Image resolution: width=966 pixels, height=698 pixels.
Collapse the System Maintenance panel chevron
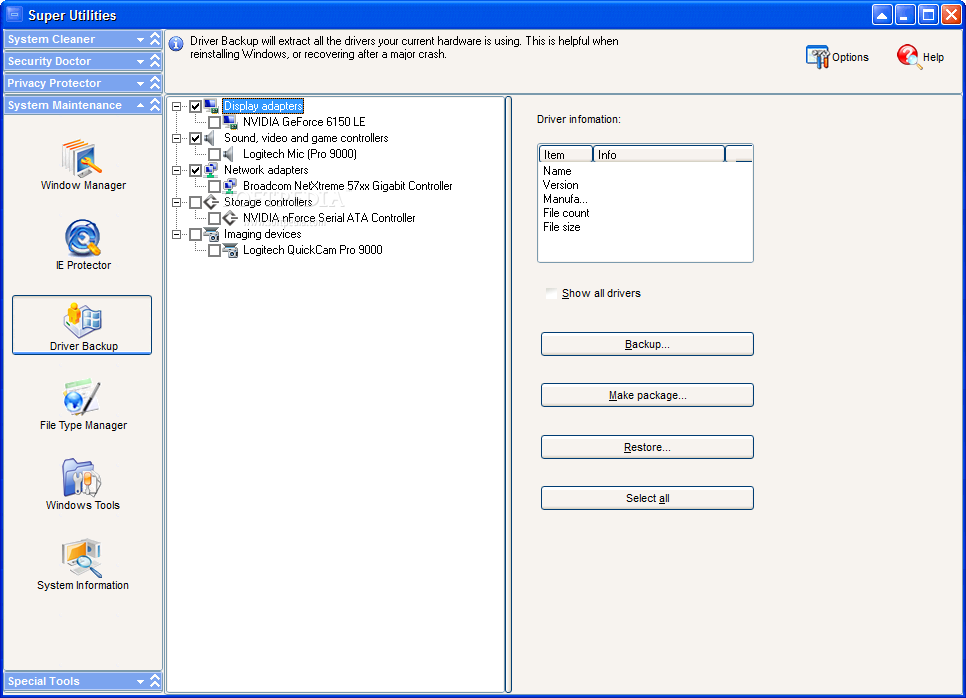[x=155, y=105]
